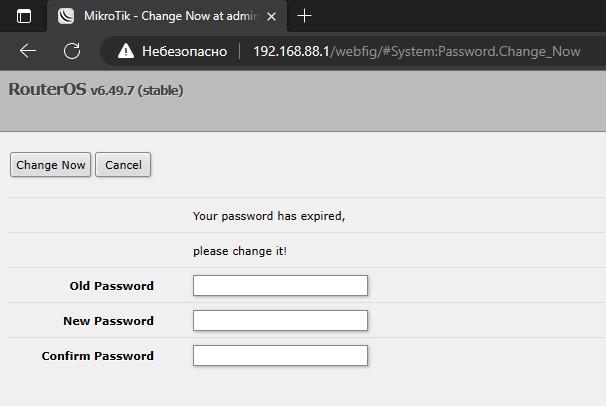
Task: Go back with the browser back arrow
Action: click(28, 51)
